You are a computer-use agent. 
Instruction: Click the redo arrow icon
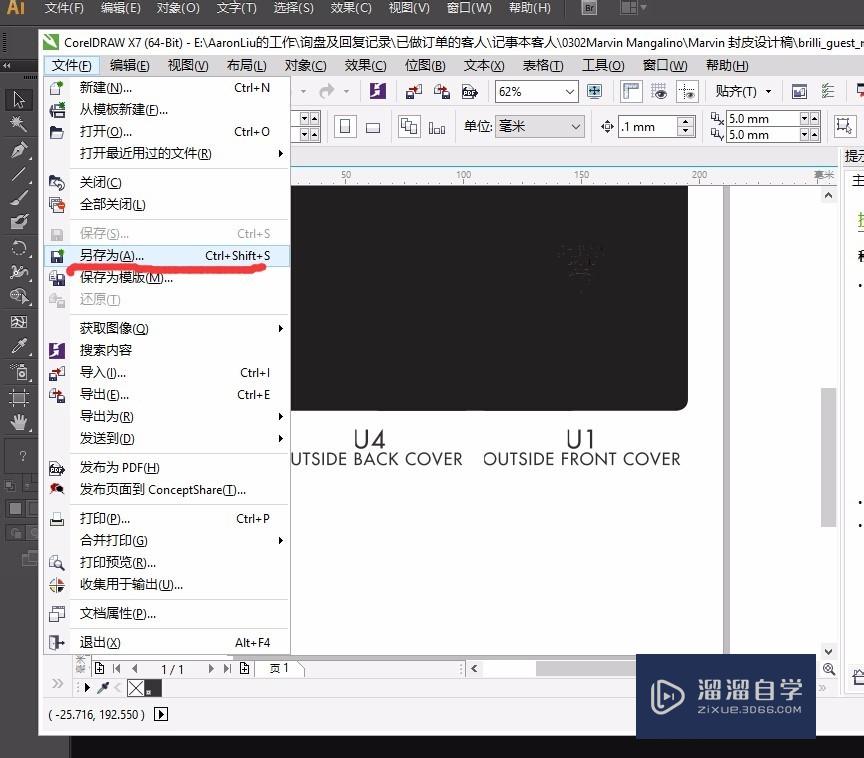(x=327, y=91)
